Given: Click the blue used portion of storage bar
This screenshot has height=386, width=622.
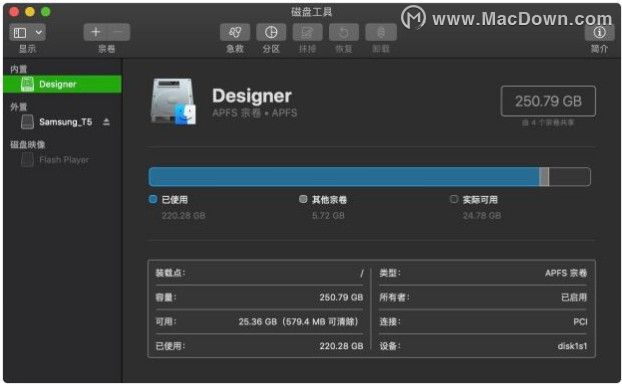Looking at the screenshot, I should [x=344, y=177].
